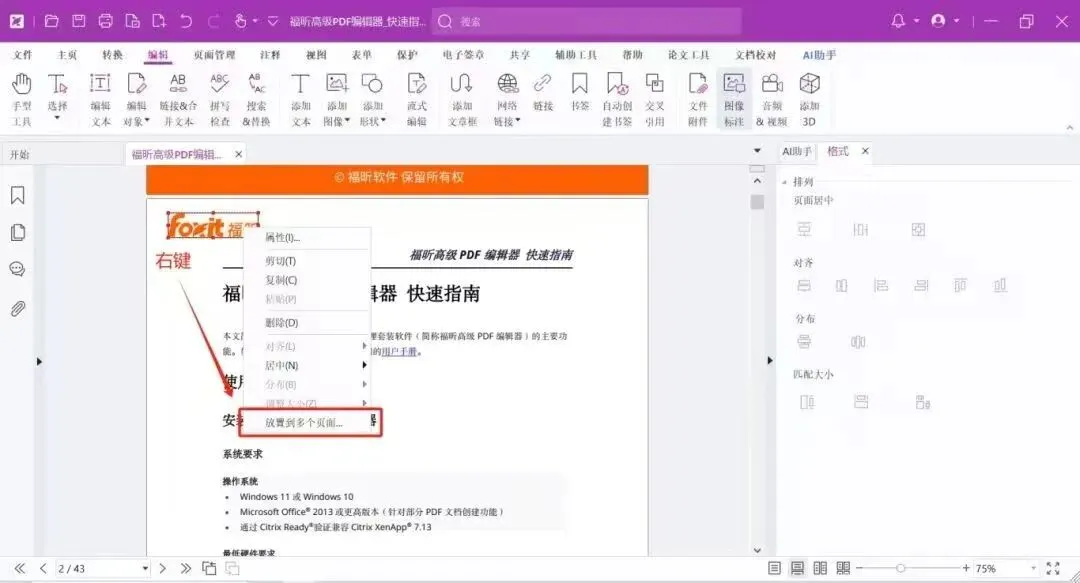Image resolution: width=1080 pixels, height=583 pixels.
Task: Click the open file folder icon
Action: pyautogui.click(x=52, y=21)
